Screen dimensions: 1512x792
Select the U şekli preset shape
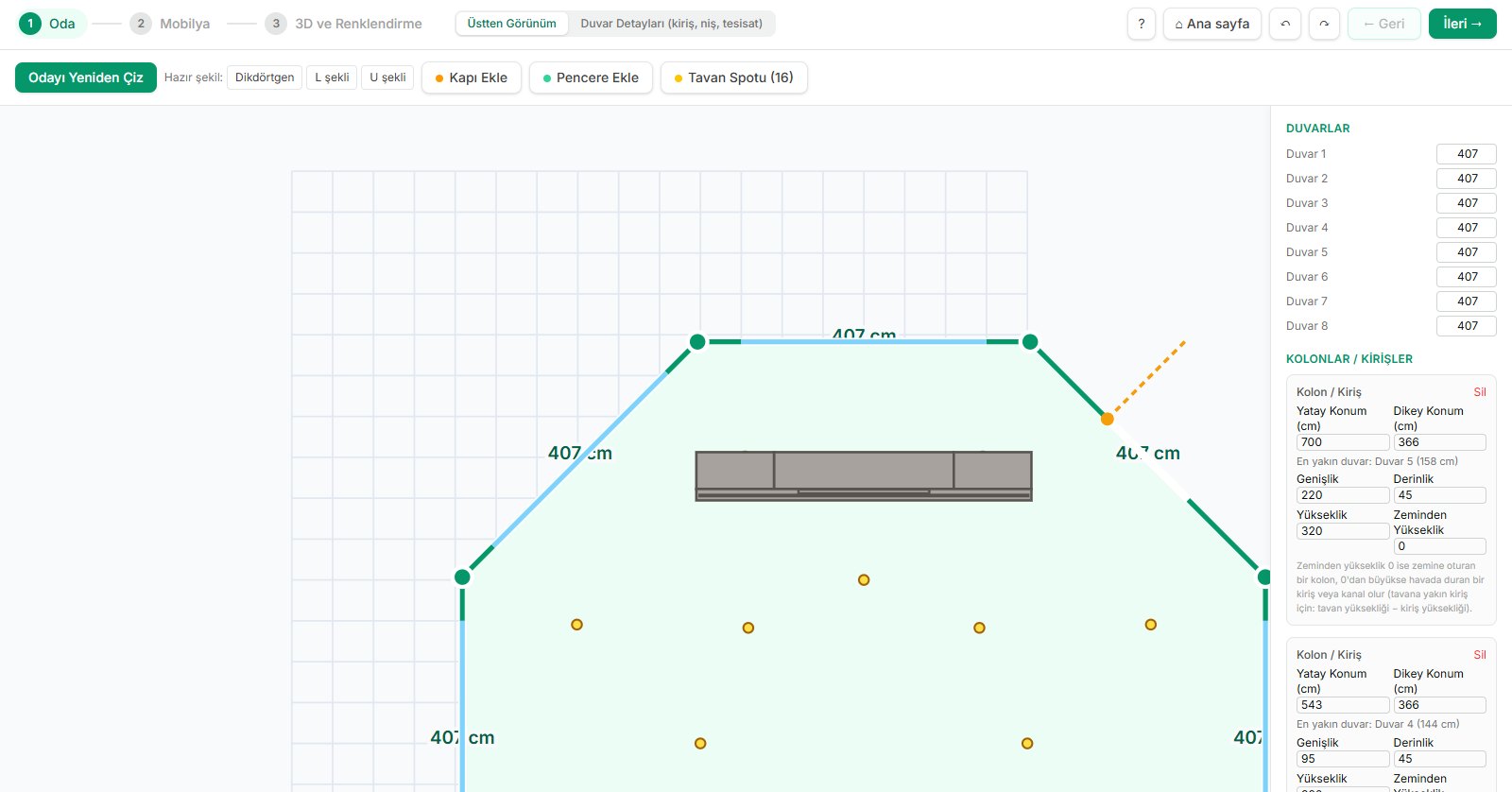click(x=387, y=77)
